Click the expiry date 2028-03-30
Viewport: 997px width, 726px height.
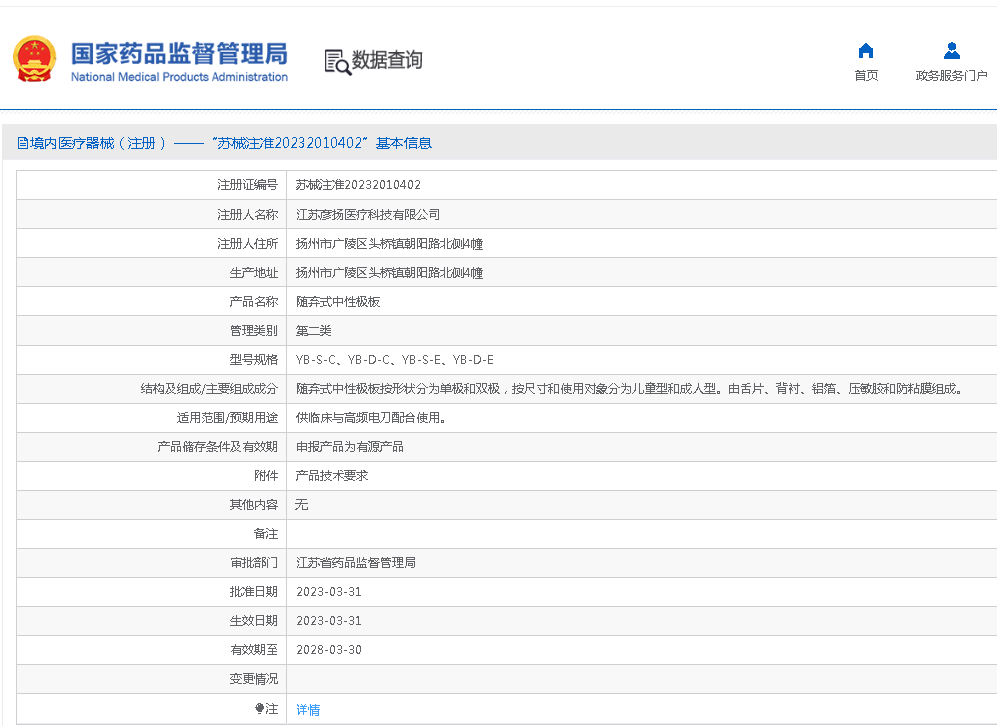329,650
